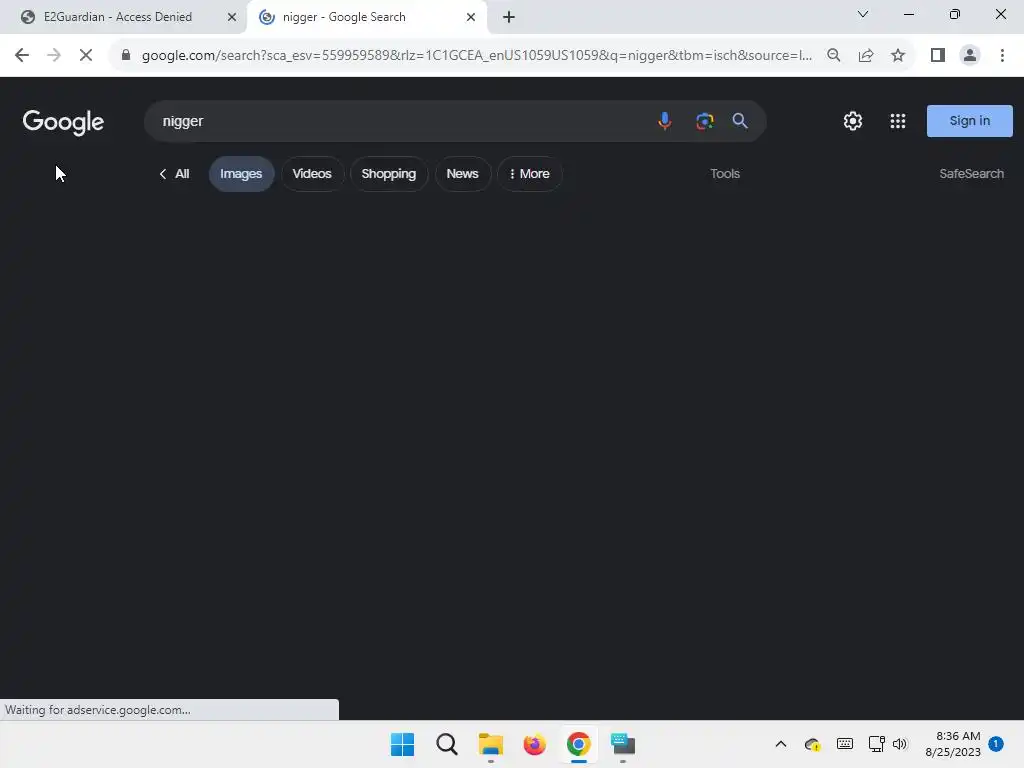Focus the browser address bar URL
Viewport: 1024px width, 768px height.
[477, 56]
